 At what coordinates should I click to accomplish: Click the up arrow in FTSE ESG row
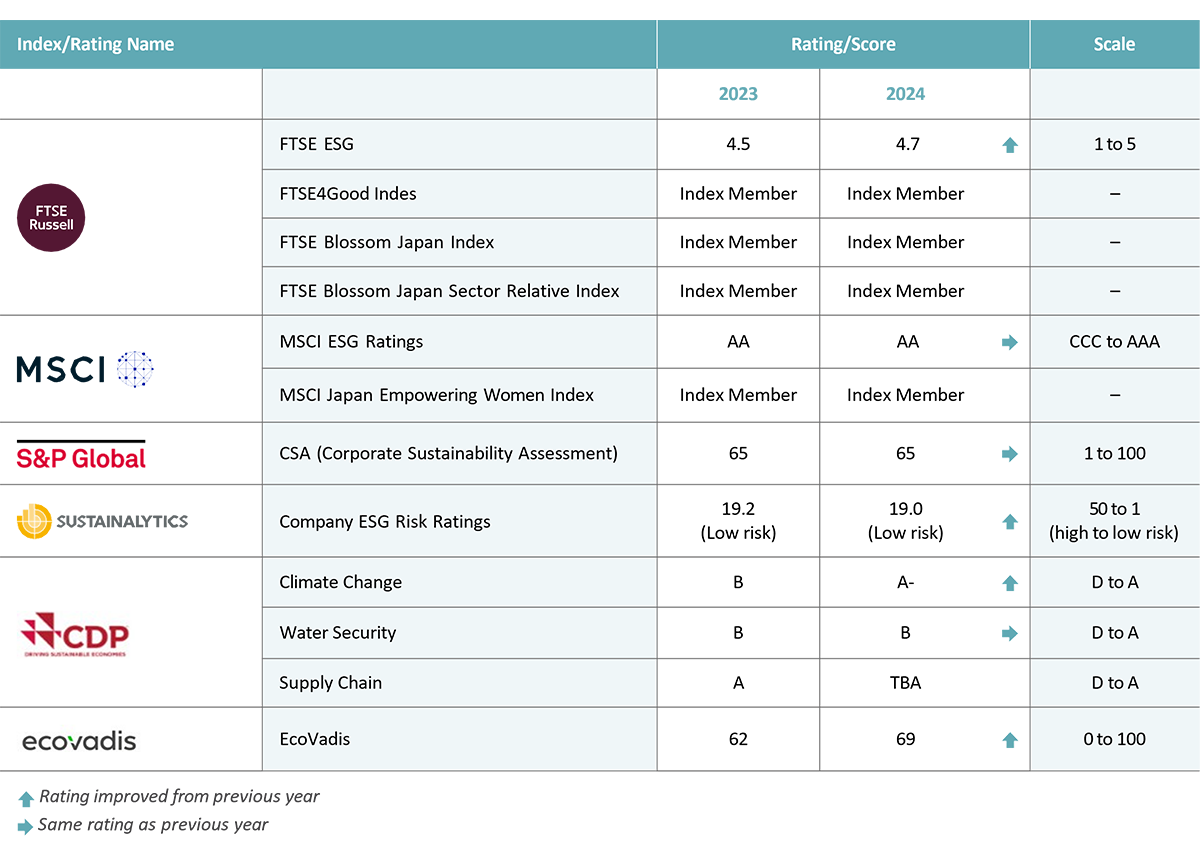coord(1010,145)
